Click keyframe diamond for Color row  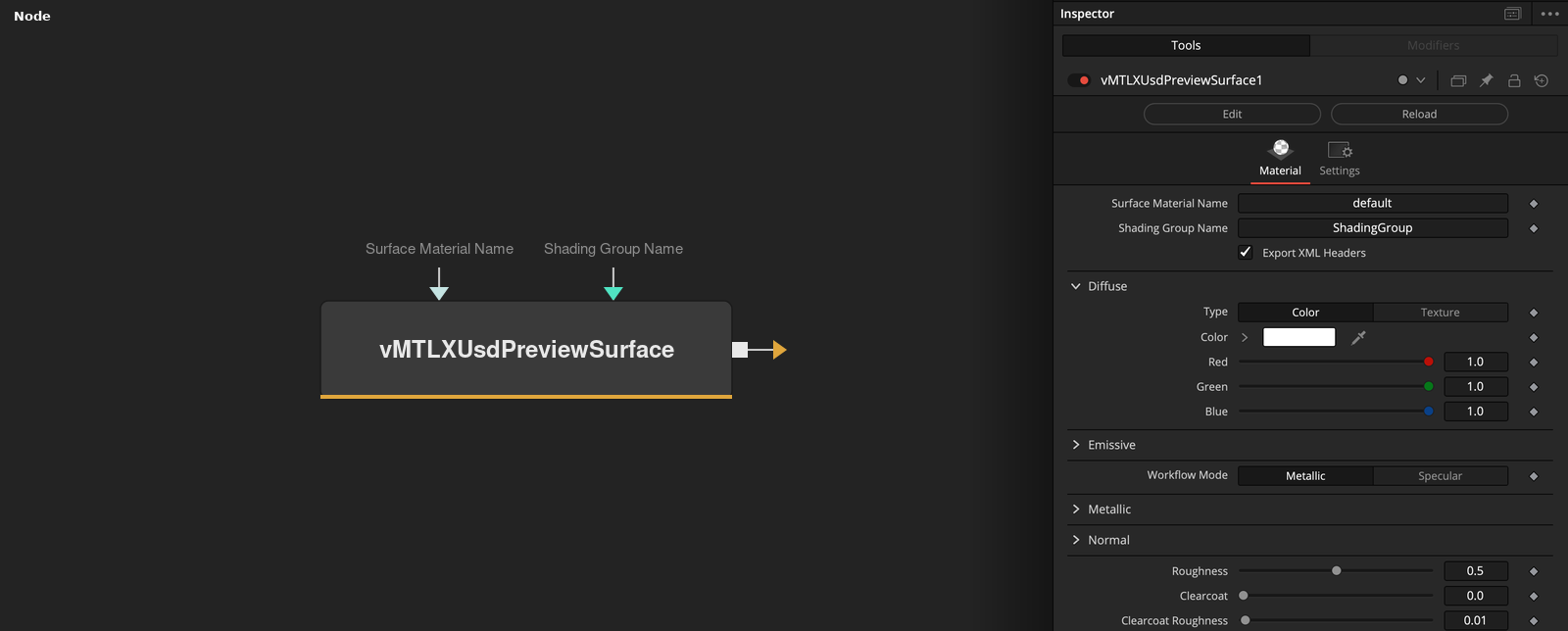pyautogui.click(x=1534, y=338)
